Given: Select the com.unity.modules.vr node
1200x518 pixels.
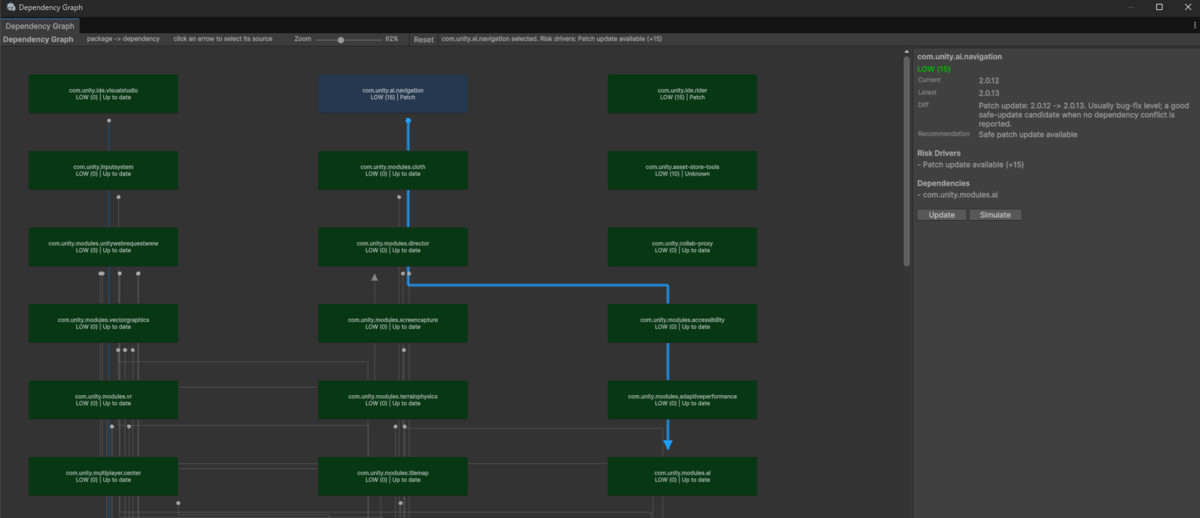Looking at the screenshot, I should (103, 399).
